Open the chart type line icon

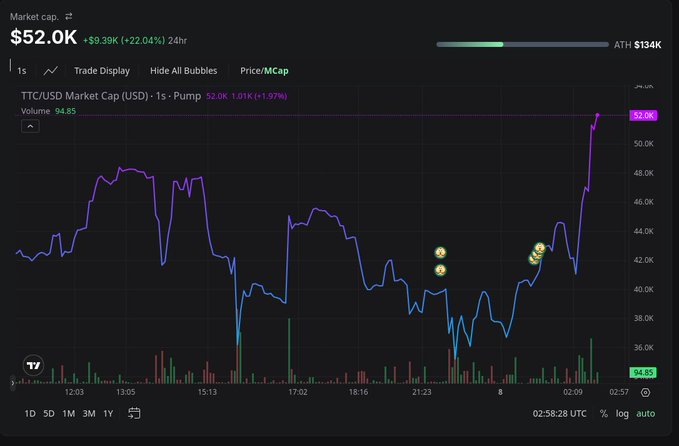click(x=51, y=71)
